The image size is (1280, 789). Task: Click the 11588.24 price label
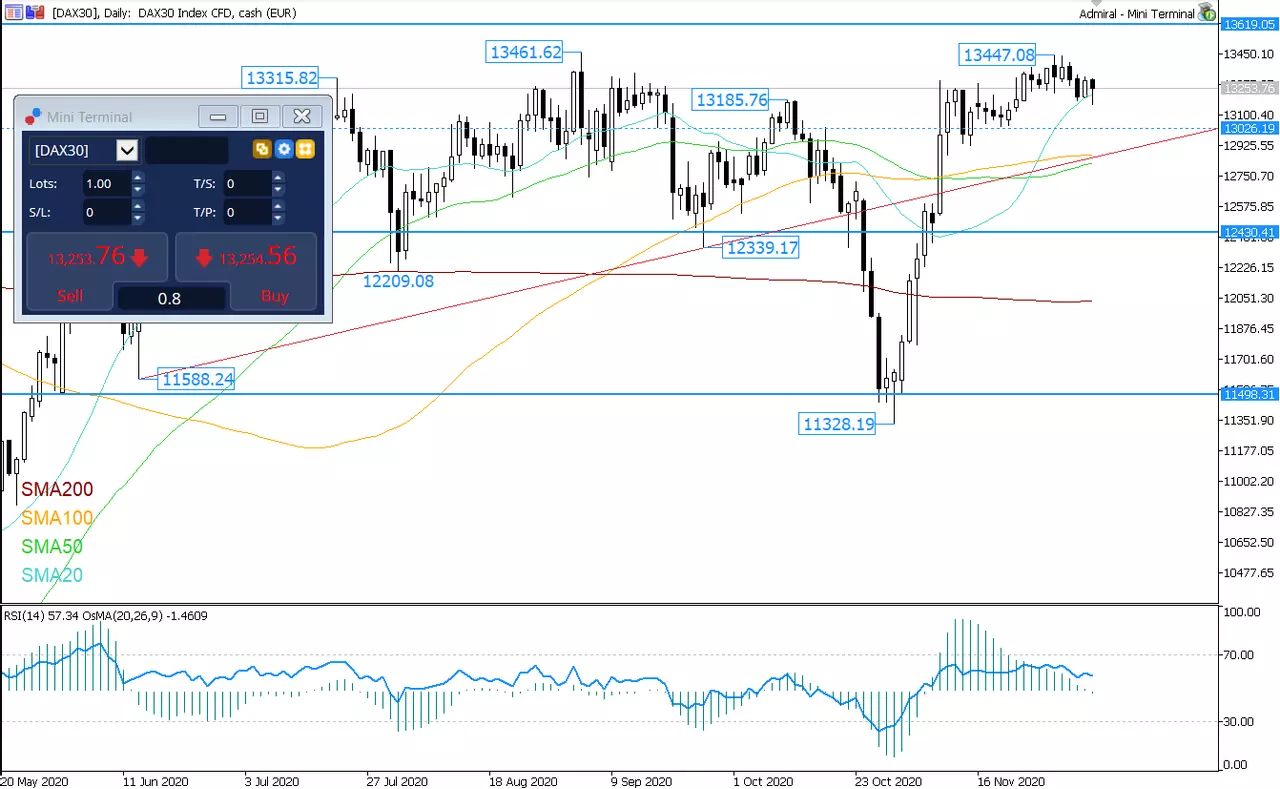tap(197, 379)
